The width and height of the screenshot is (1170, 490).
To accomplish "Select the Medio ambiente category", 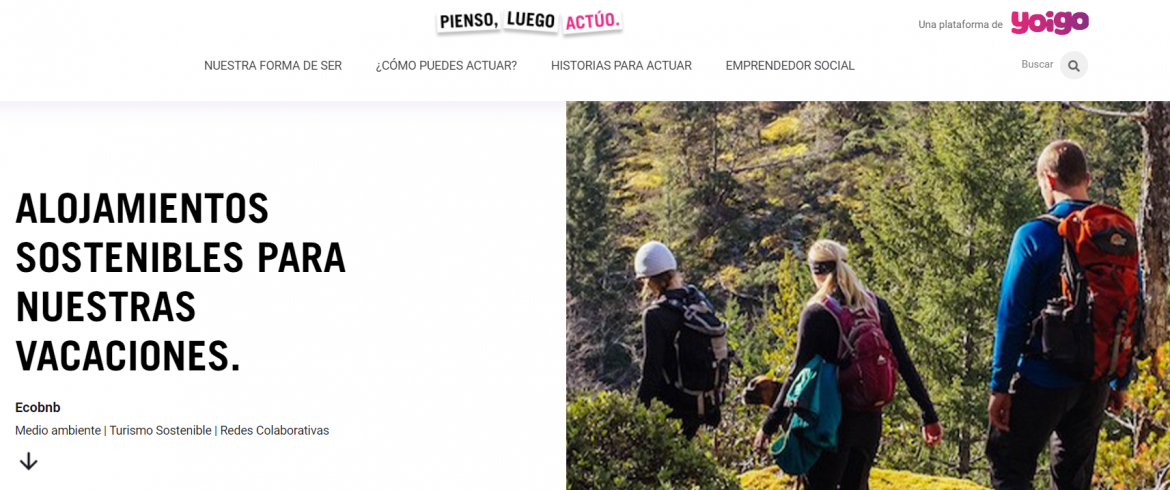I will (57, 430).
